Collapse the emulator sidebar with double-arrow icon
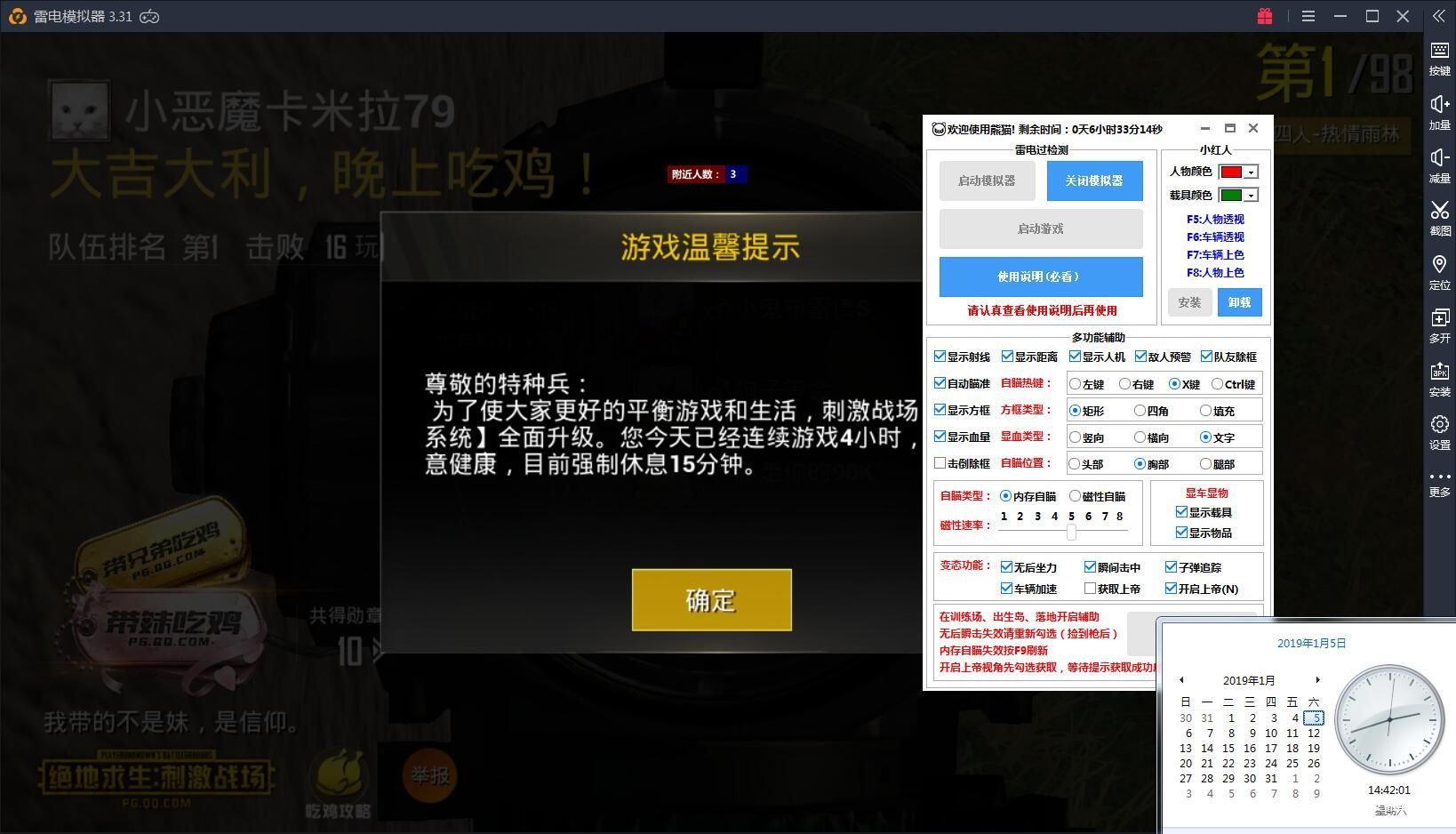The width and height of the screenshot is (1456, 834). [x=1439, y=16]
